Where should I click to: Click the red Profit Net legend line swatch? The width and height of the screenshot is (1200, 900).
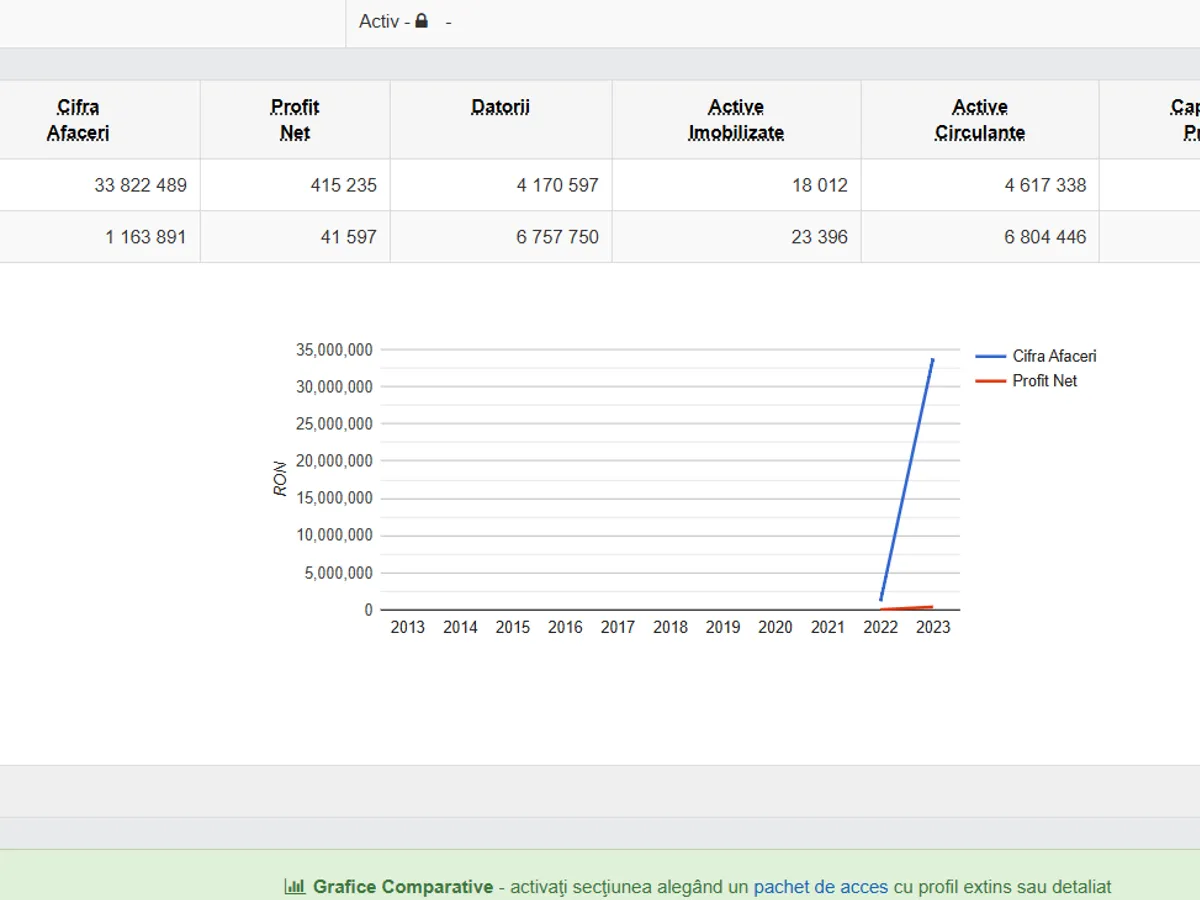click(990, 381)
